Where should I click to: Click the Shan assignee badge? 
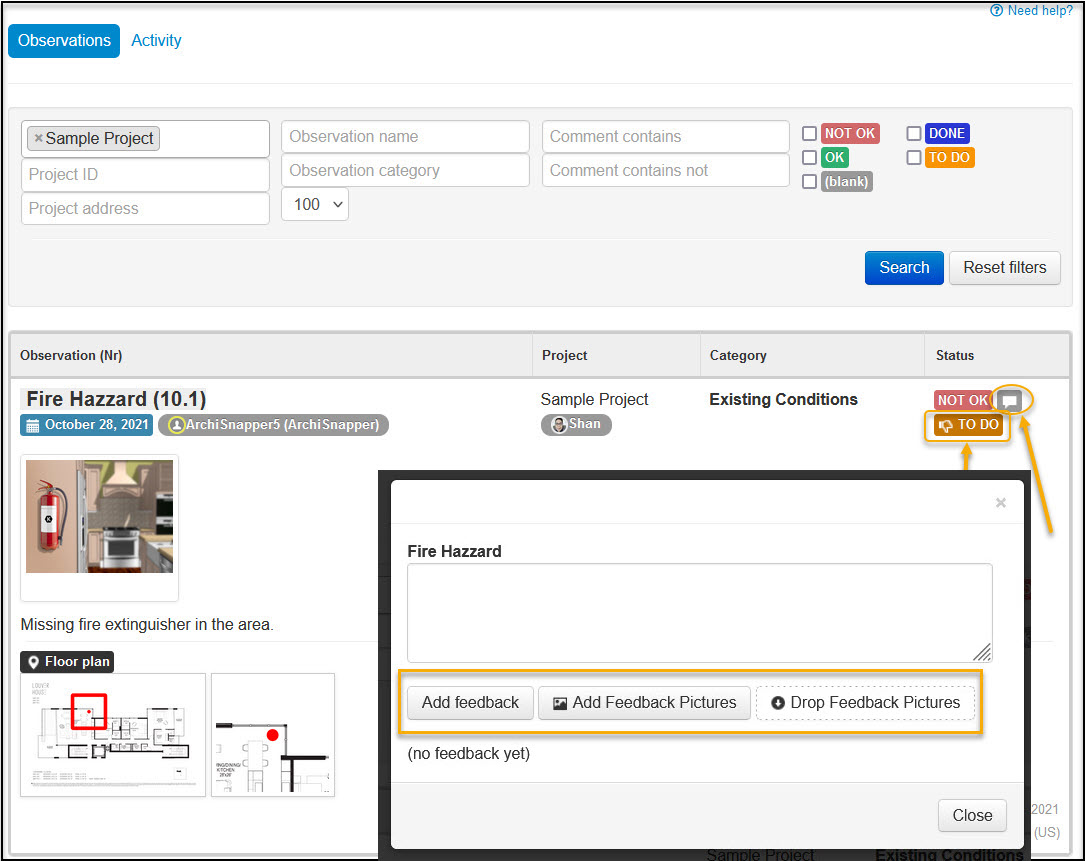point(576,424)
